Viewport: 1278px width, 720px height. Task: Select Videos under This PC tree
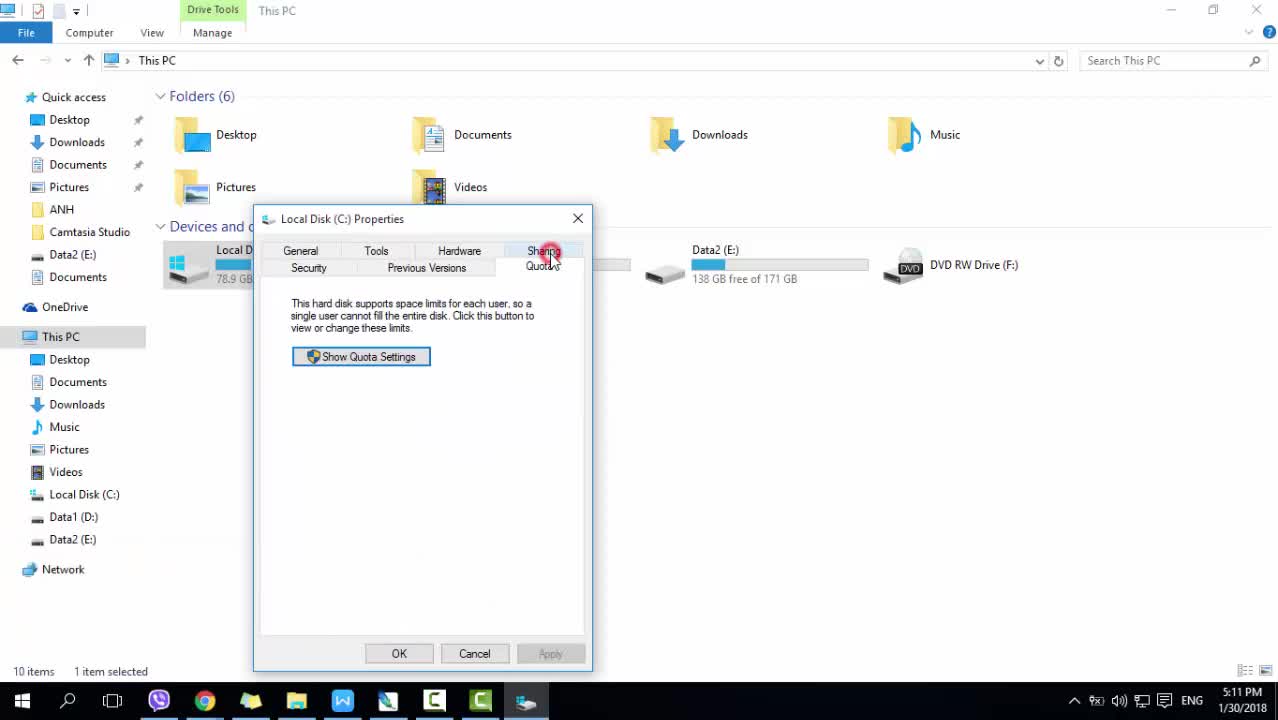pos(66,472)
